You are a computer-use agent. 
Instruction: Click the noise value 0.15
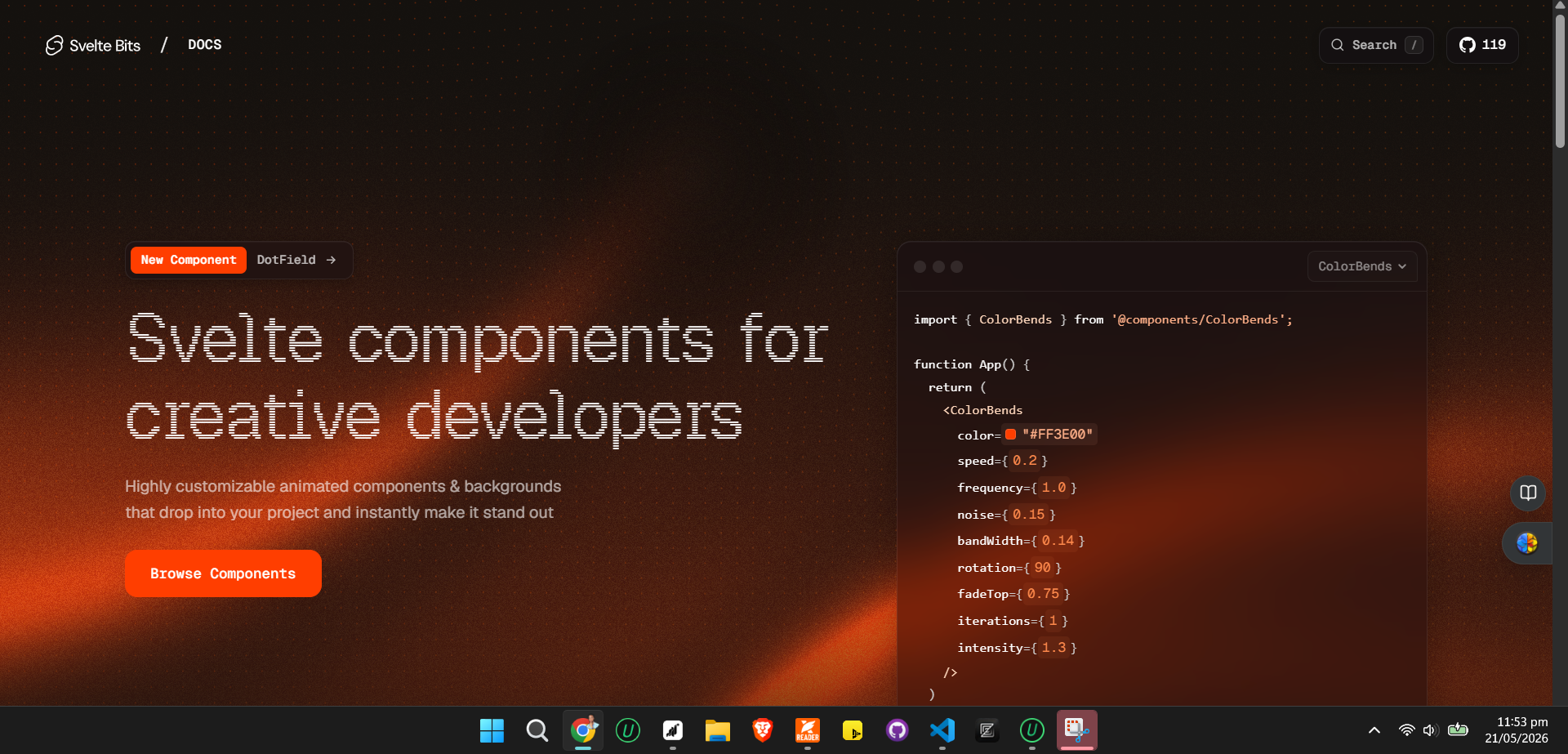[1029, 515]
